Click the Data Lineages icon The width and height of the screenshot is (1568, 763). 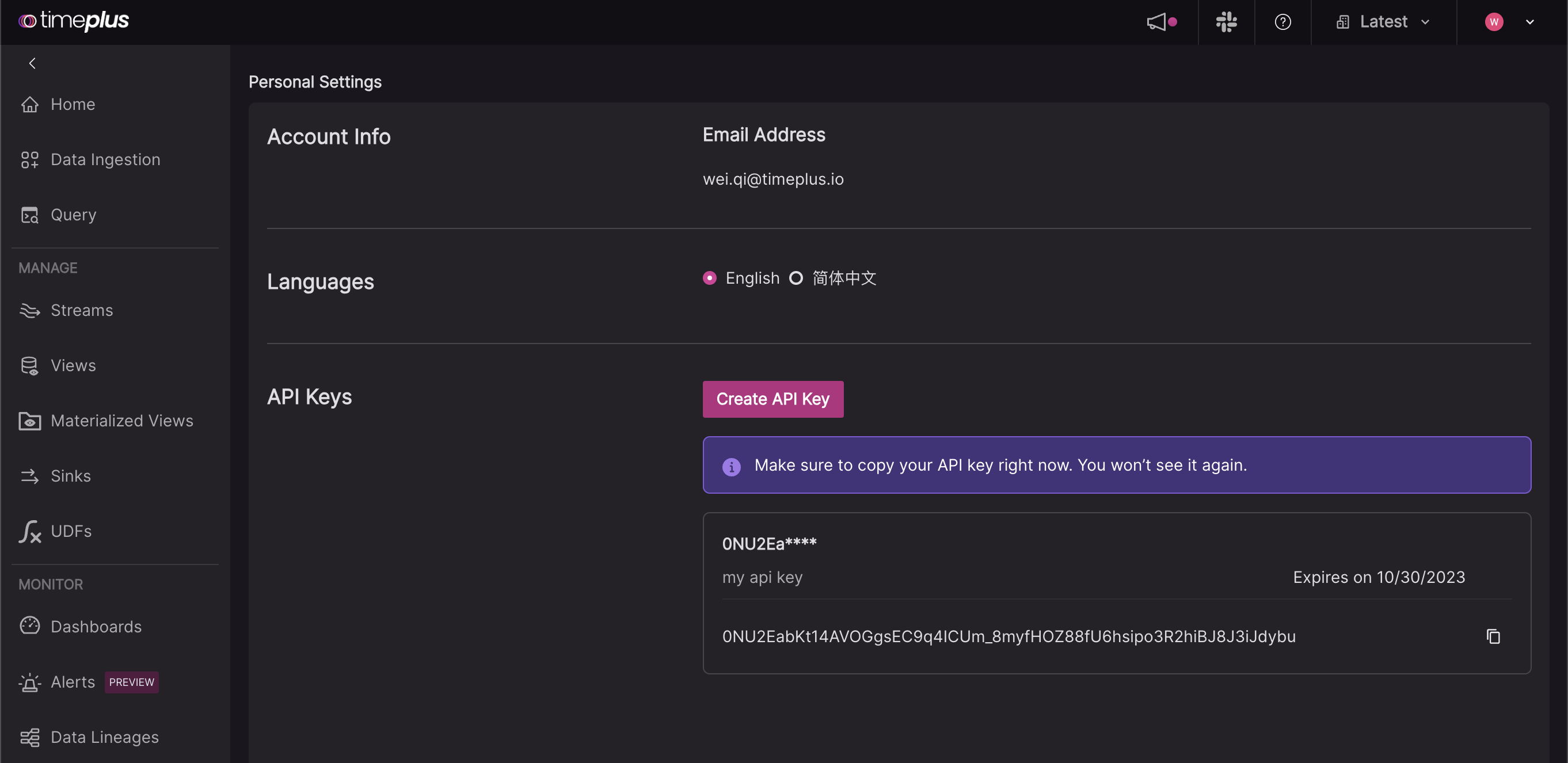(30, 738)
